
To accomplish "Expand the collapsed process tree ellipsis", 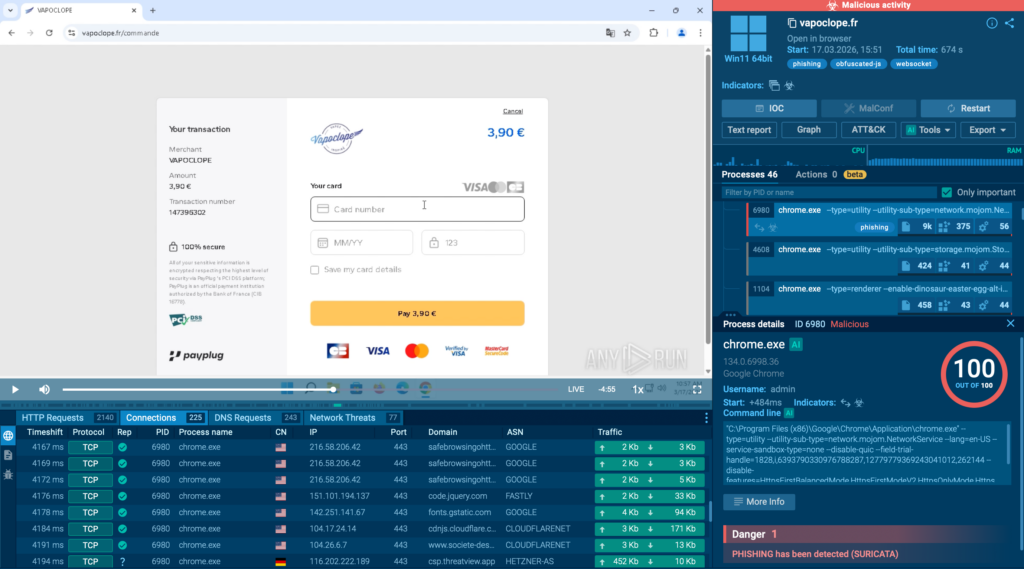I will point(730,314).
